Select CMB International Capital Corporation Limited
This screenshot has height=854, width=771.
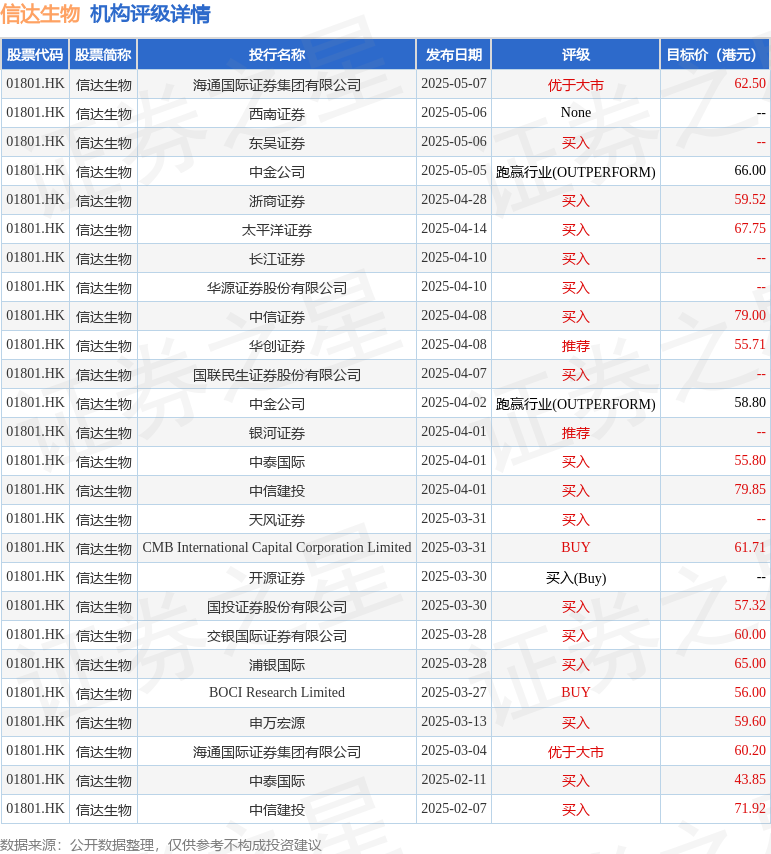277,548
